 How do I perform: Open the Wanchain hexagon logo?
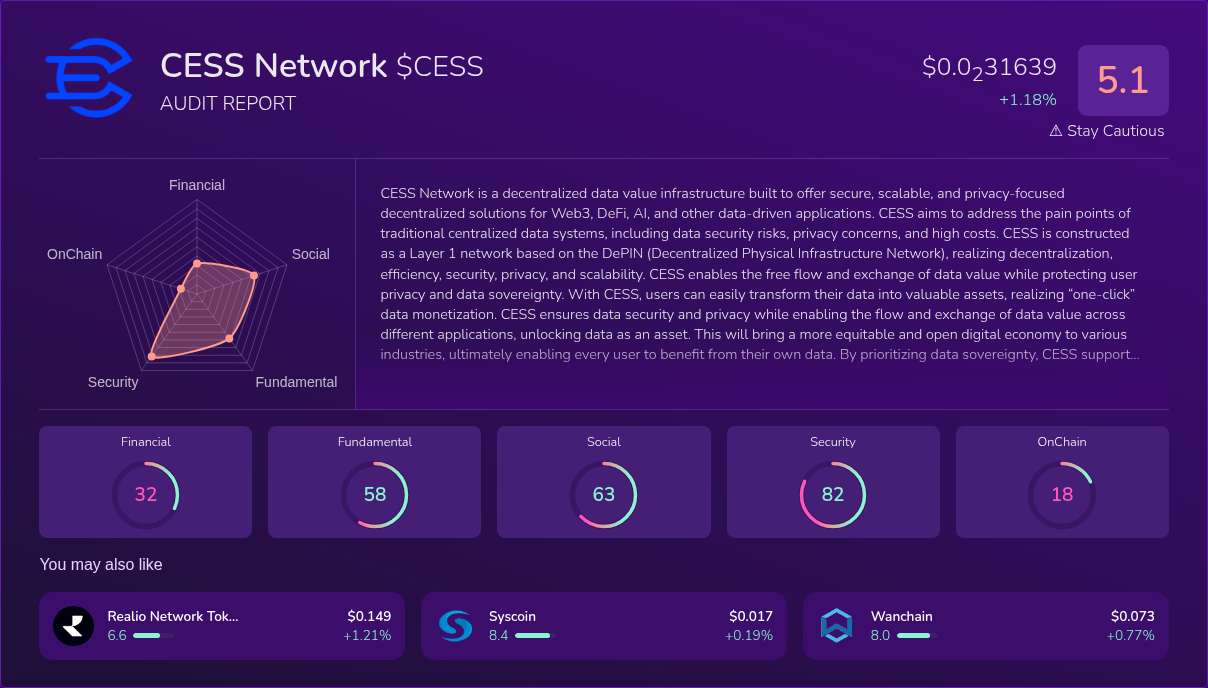(x=836, y=625)
